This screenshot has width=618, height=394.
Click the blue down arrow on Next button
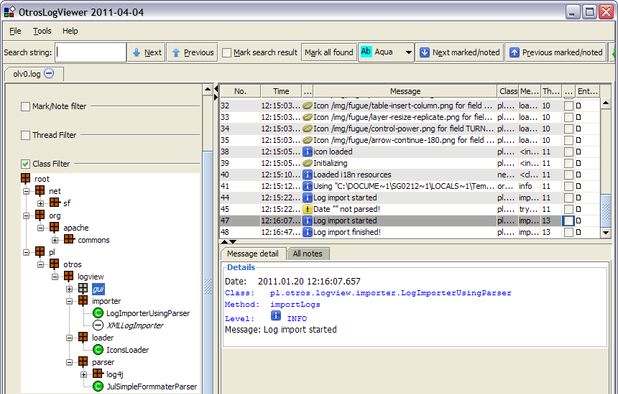[136, 52]
